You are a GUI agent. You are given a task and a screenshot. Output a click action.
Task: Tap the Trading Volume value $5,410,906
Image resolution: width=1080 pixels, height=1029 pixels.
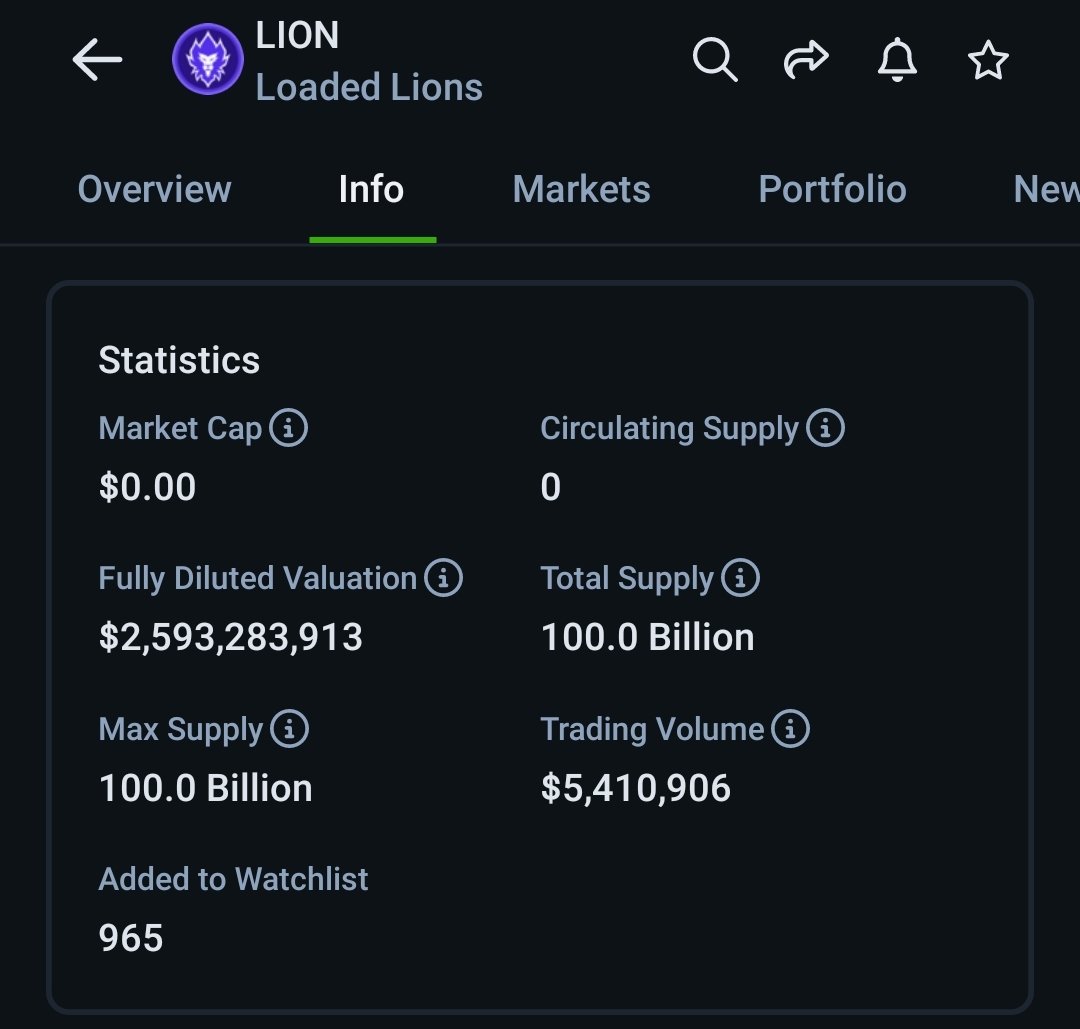635,789
